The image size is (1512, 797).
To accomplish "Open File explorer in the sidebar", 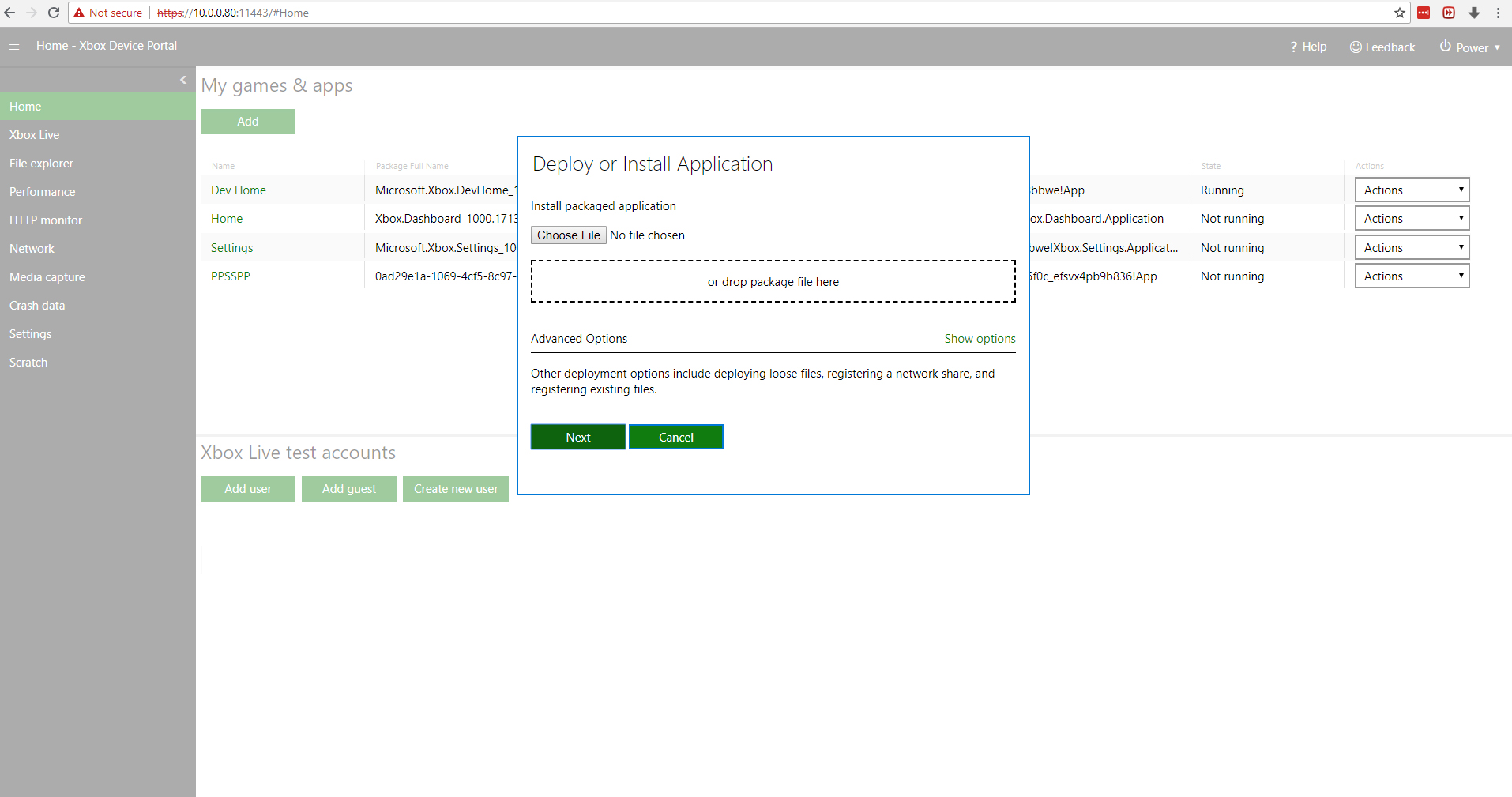I will tap(41, 164).
